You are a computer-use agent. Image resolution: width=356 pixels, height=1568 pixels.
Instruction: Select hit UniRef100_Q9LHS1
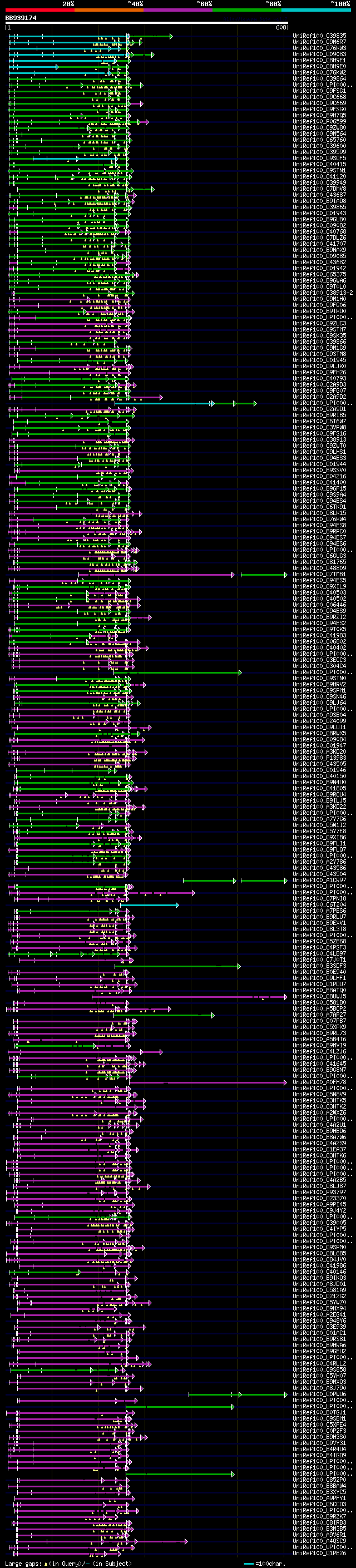pyautogui.click(x=319, y=452)
